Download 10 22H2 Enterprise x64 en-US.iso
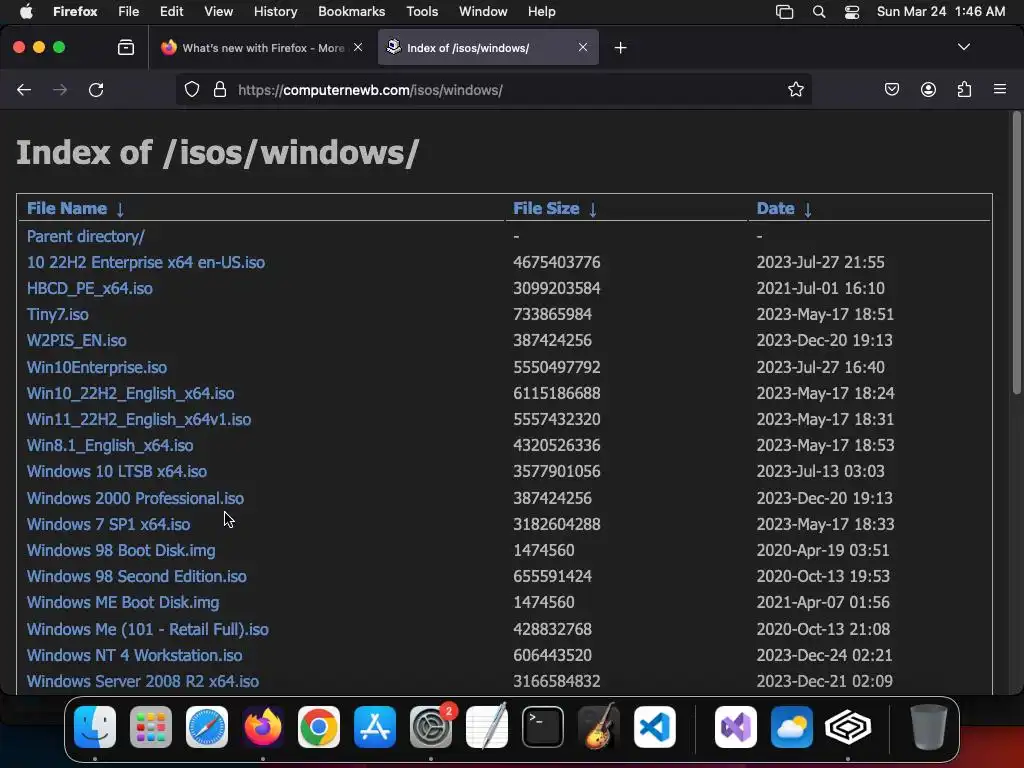The height and width of the screenshot is (768, 1024). 146,263
